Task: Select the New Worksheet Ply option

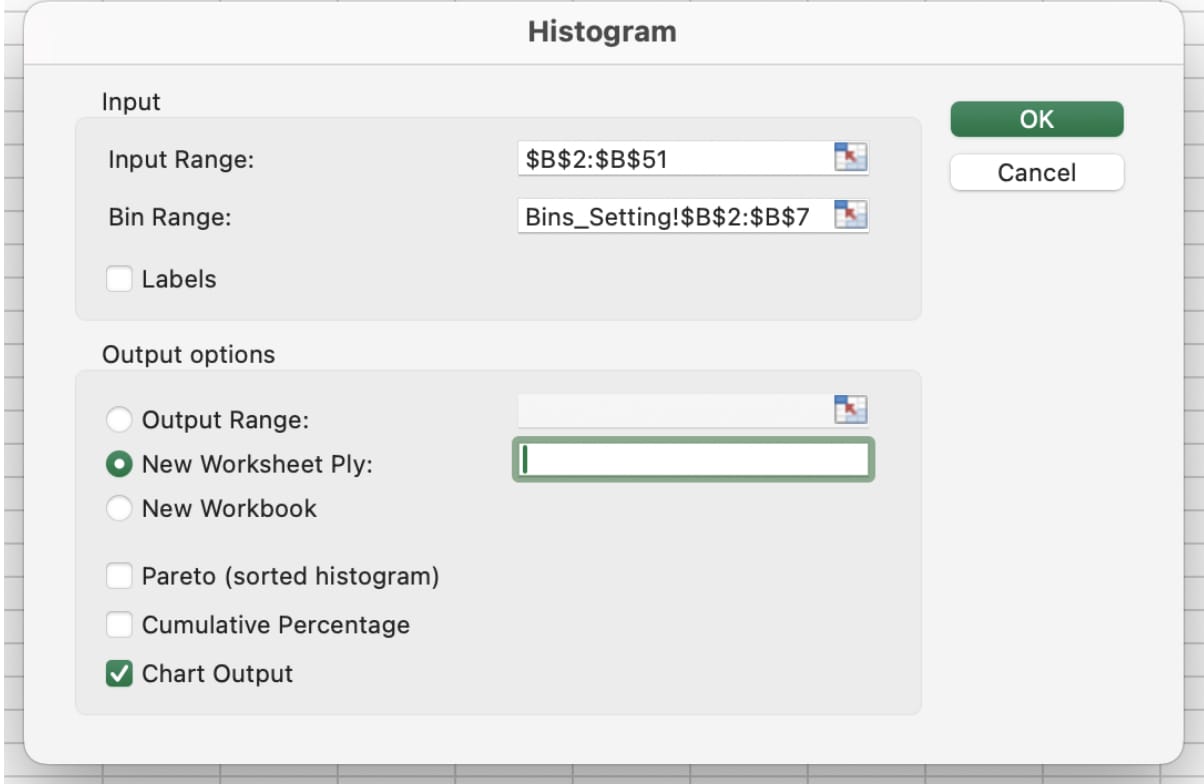Action: tap(119, 463)
